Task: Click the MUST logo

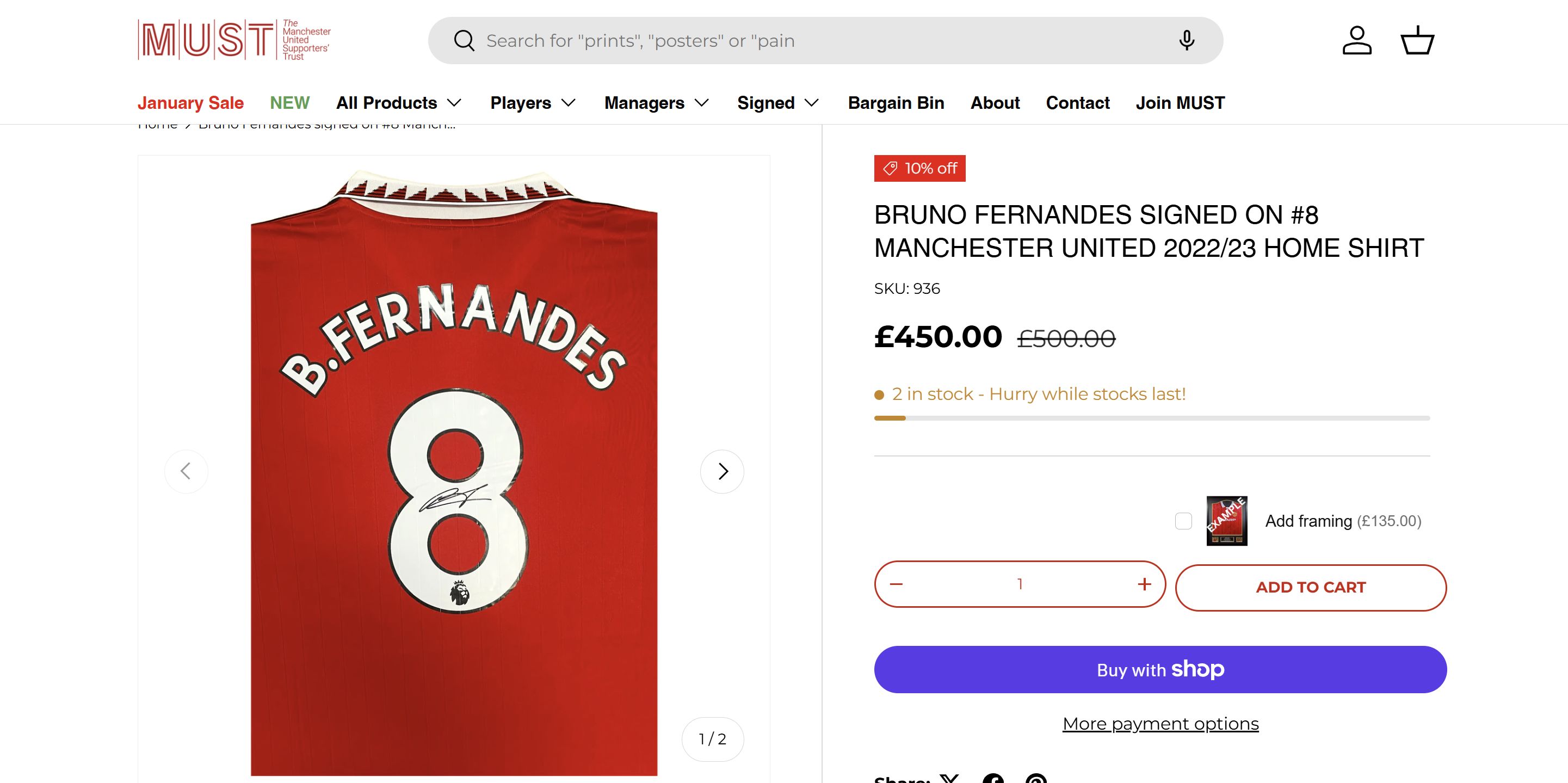Action: tap(234, 40)
